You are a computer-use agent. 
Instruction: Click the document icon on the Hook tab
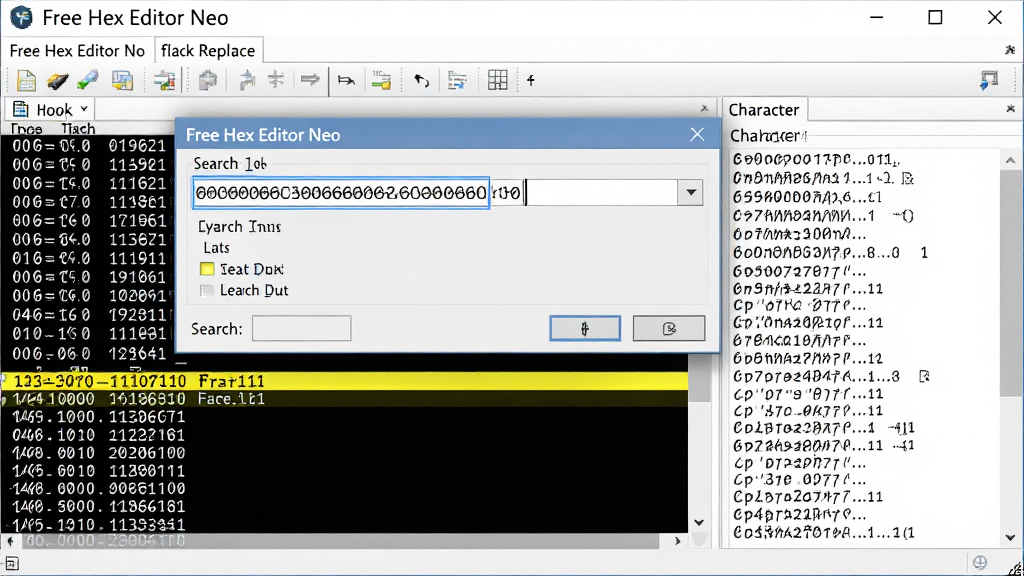(21, 109)
